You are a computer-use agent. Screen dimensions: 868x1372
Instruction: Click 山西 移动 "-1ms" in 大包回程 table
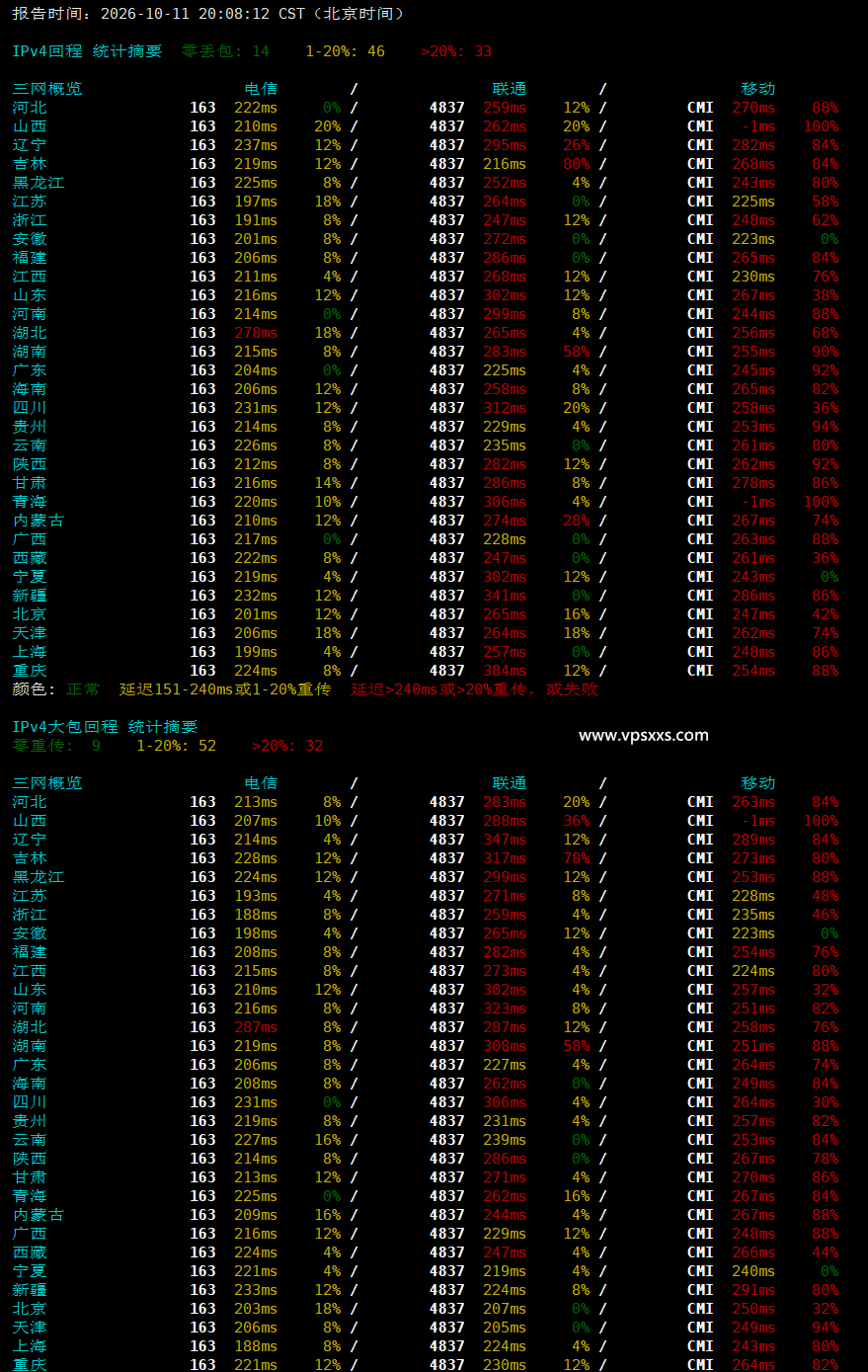pos(757,821)
